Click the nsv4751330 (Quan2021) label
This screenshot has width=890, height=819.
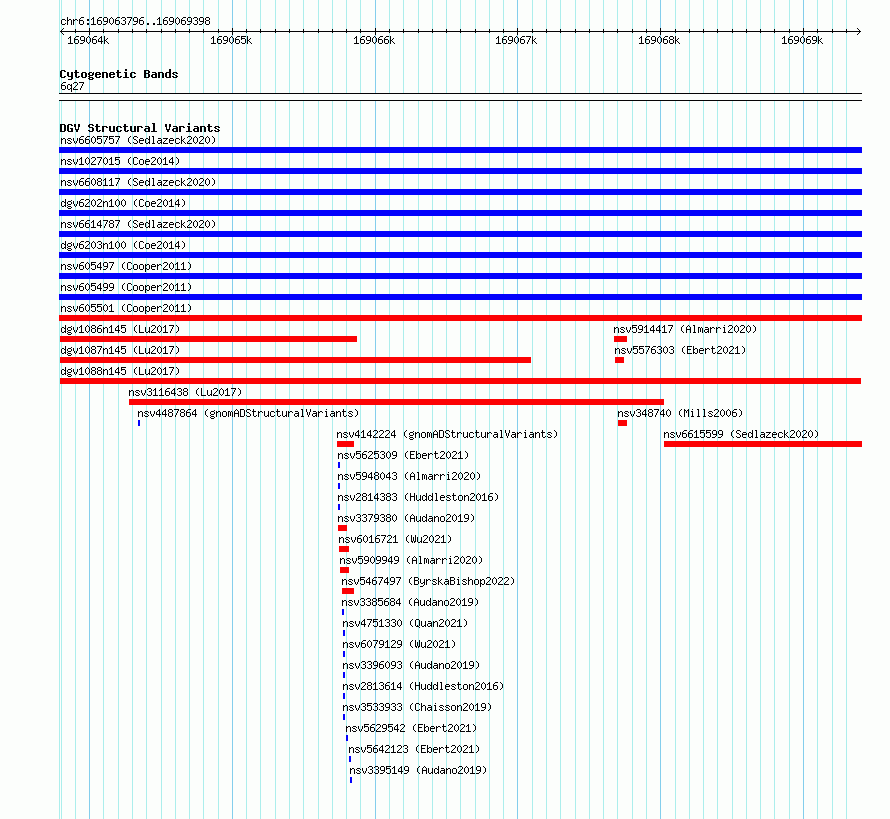[405, 623]
